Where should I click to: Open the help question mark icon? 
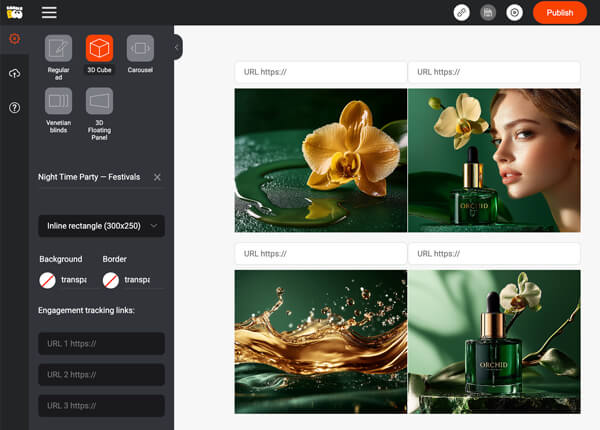(x=15, y=108)
